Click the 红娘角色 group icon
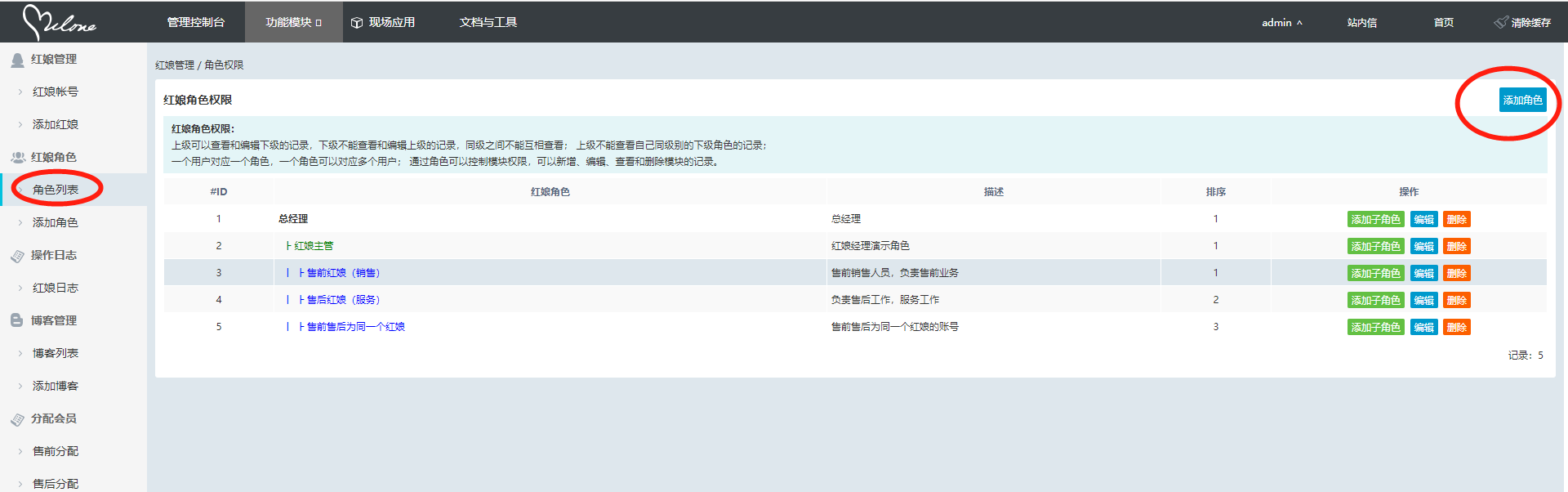This screenshot has width=1568, height=492. point(17,158)
